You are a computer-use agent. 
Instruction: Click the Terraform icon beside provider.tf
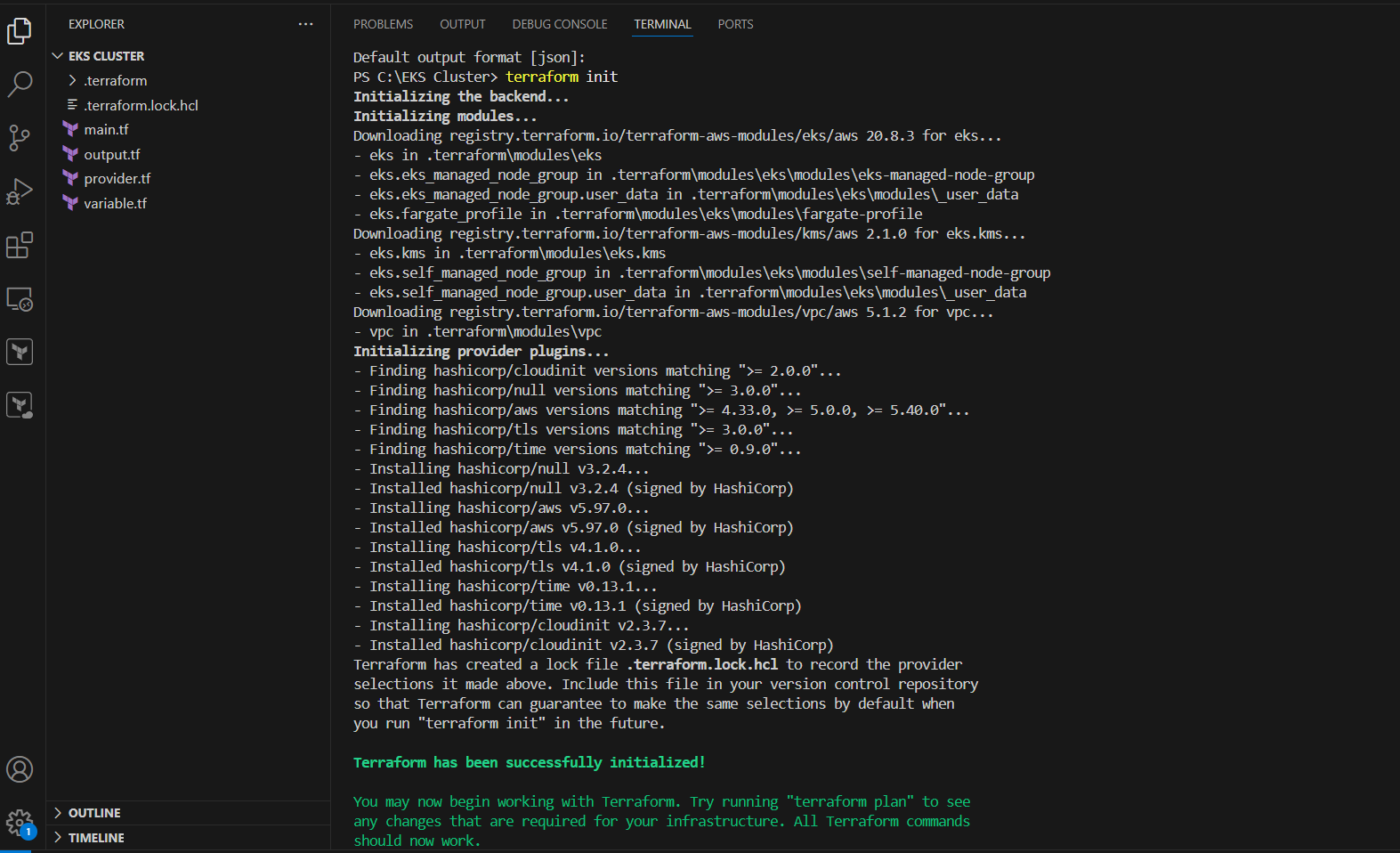pyautogui.click(x=71, y=178)
